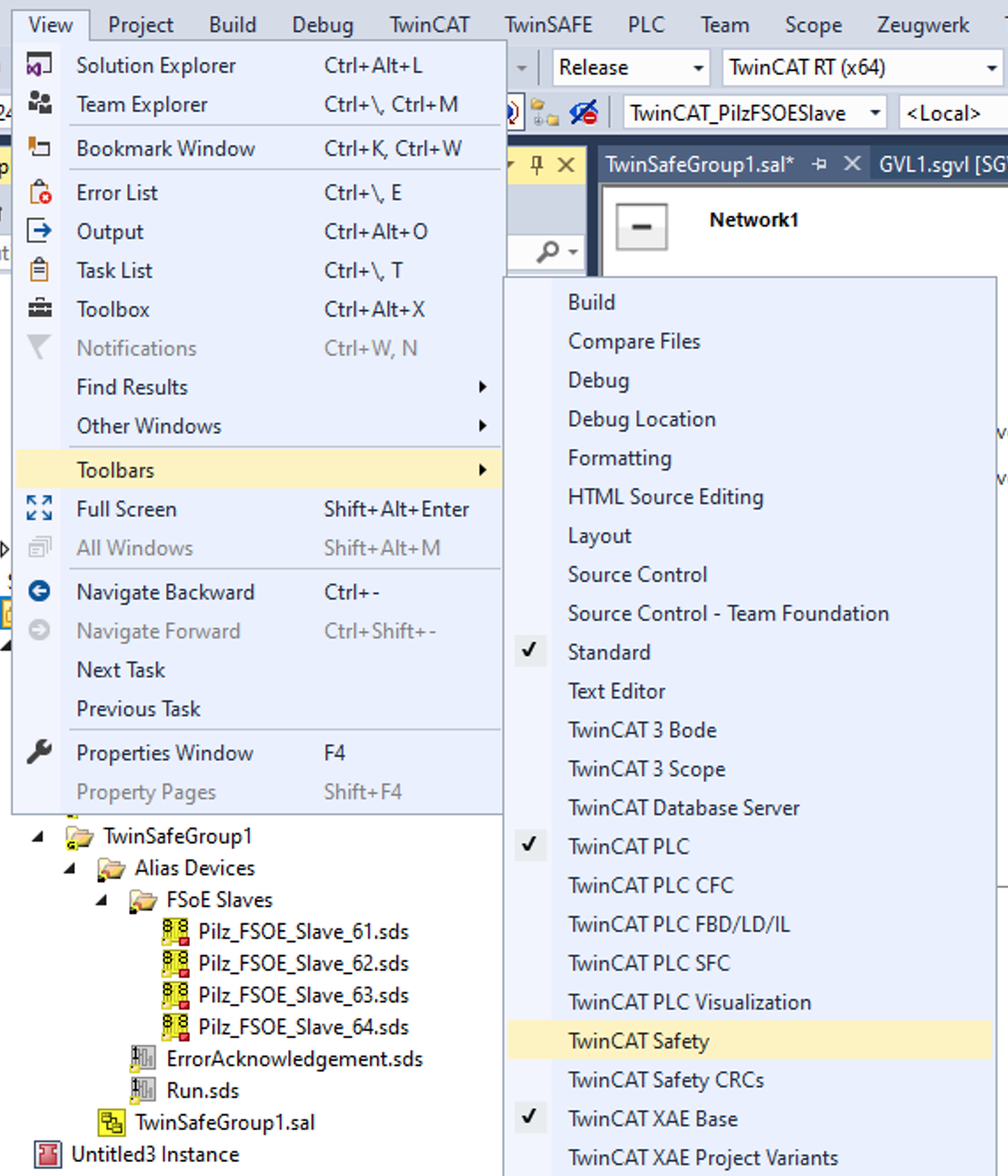
Task: Open the Build menu in the menu bar
Action: (233, 25)
